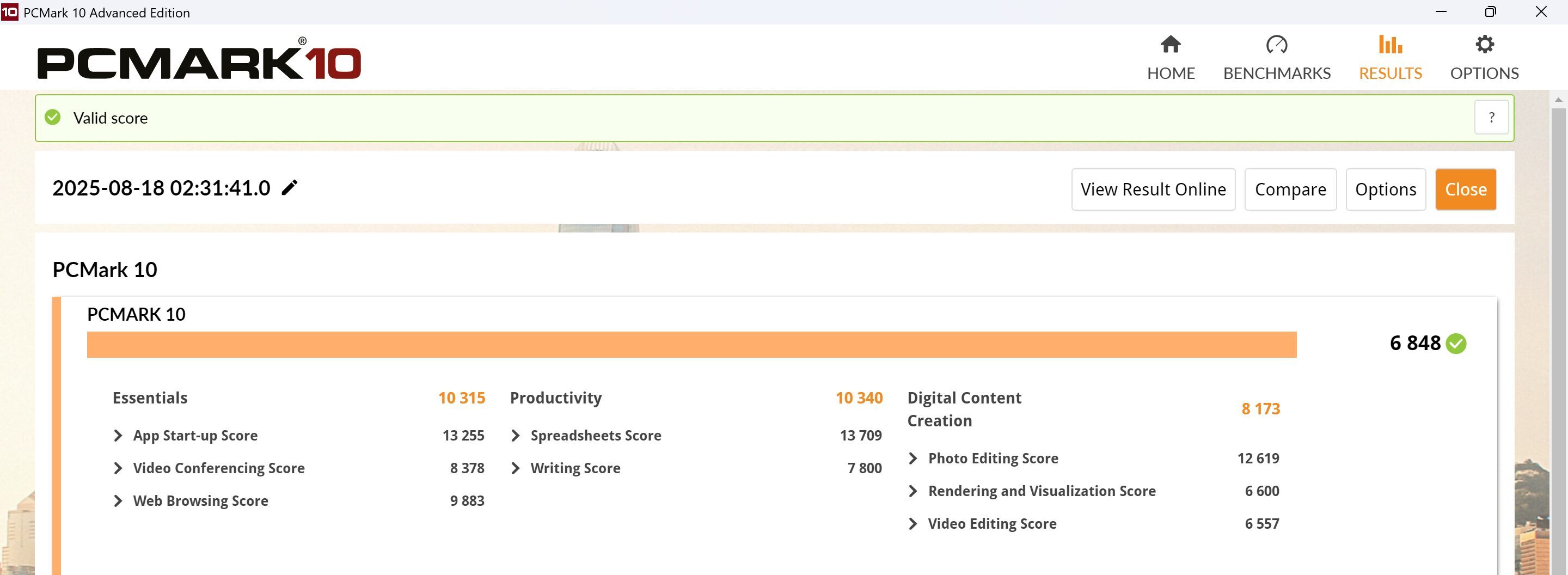
Task: Restore down the PCMark 10 window
Action: click(1491, 12)
